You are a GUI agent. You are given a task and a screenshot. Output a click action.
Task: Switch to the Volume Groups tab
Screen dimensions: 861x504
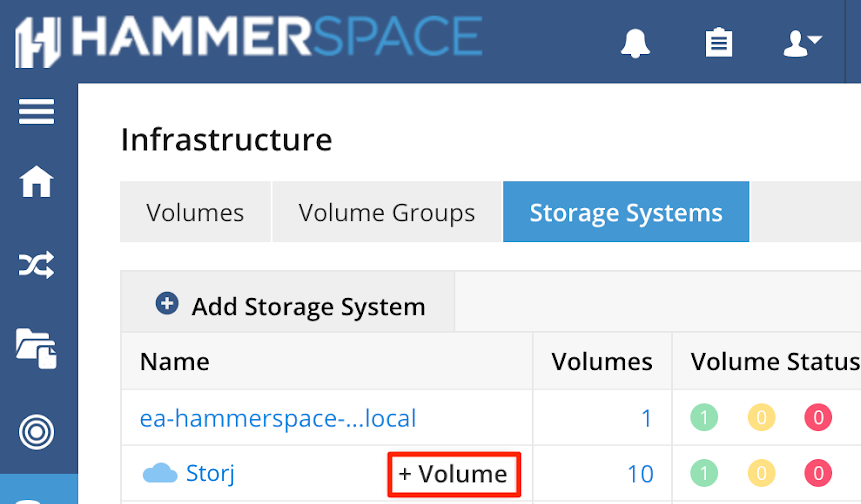pos(387,212)
